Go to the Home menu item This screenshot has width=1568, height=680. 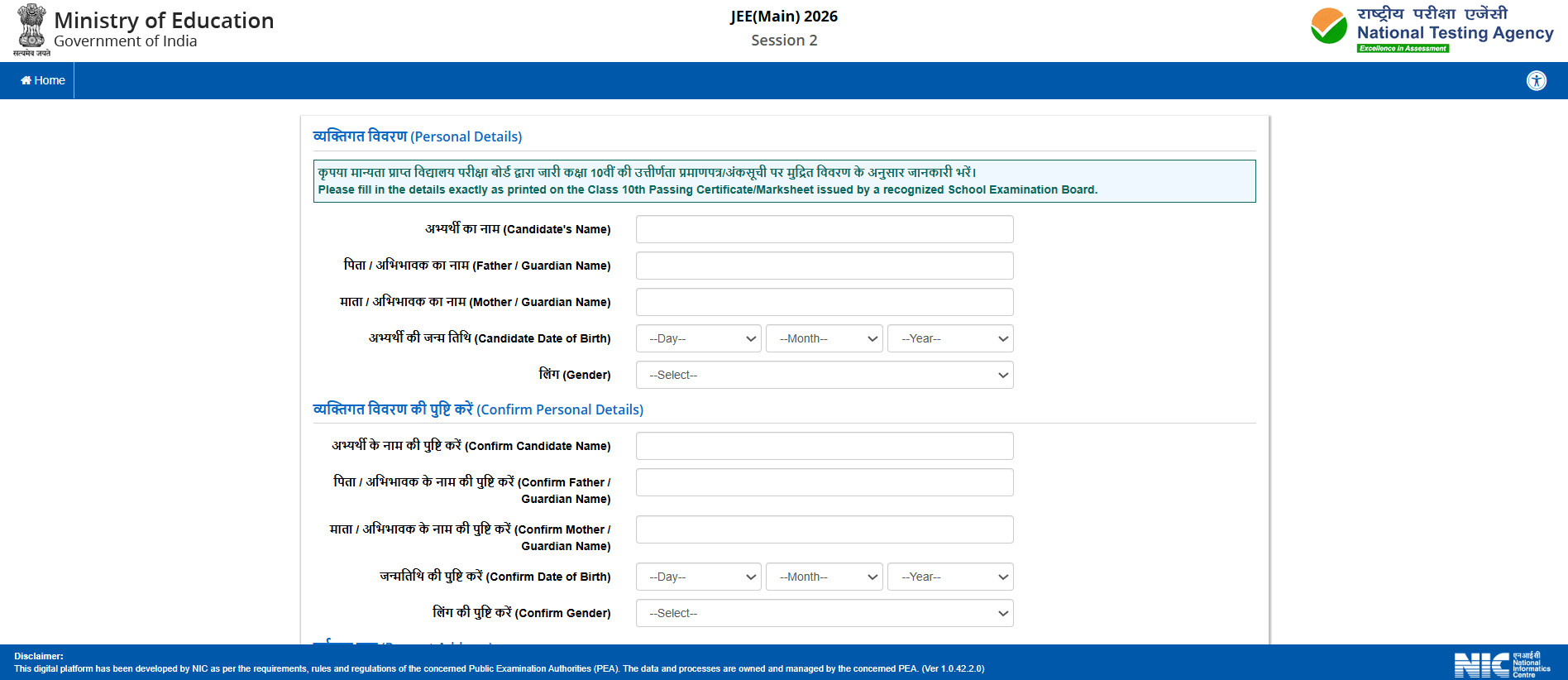(43, 80)
